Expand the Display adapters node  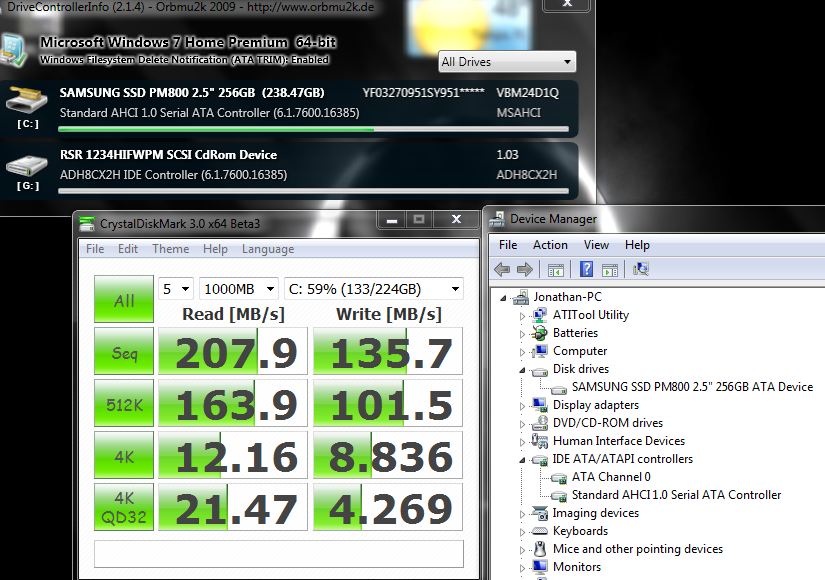point(522,406)
